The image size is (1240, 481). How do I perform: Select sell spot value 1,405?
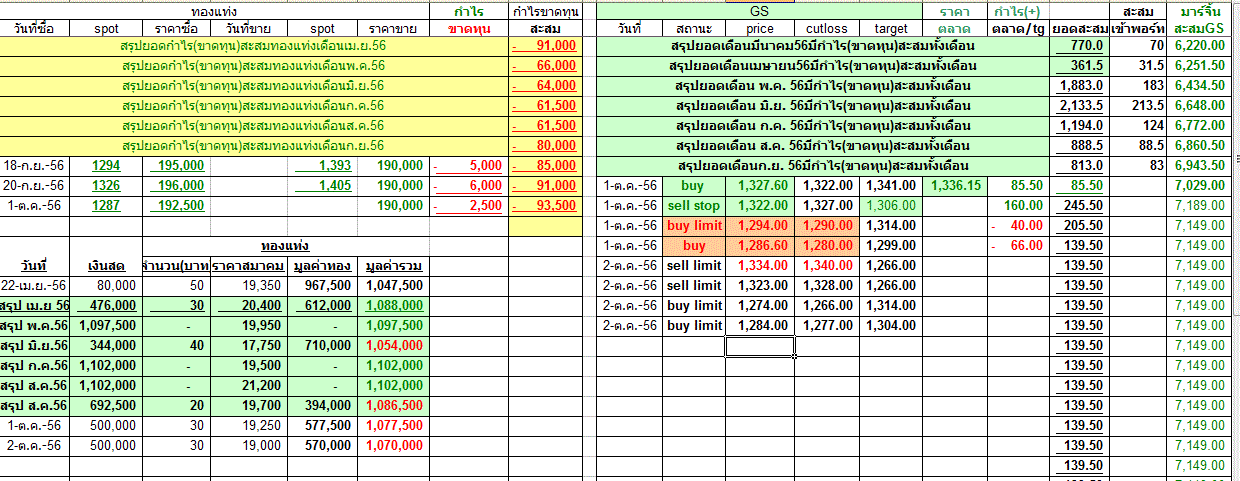pos(323,186)
